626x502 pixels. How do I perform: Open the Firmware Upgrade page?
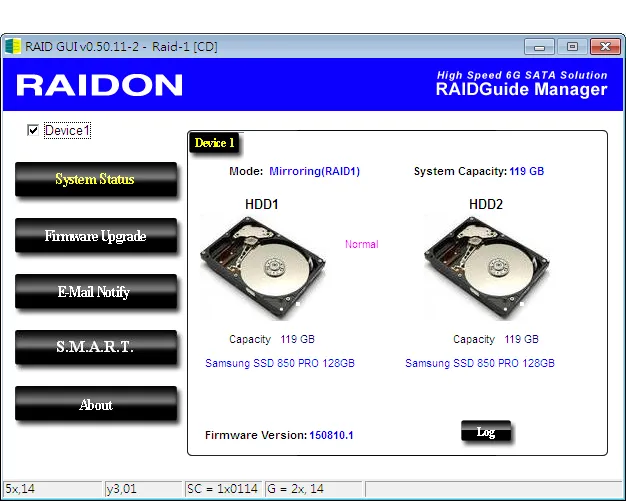pyautogui.click(x=96, y=236)
